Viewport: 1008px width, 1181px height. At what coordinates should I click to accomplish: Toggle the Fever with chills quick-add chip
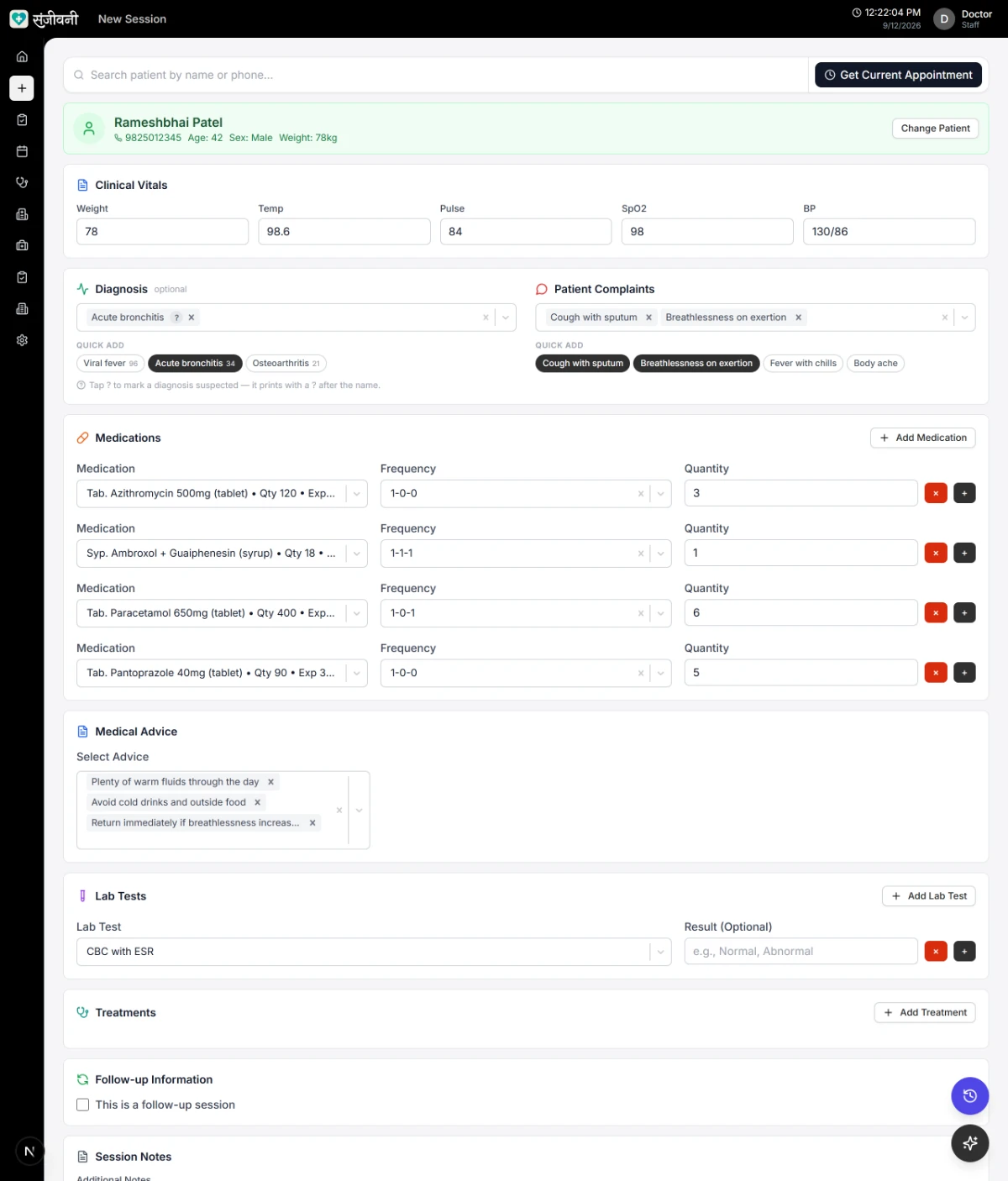[803, 364]
